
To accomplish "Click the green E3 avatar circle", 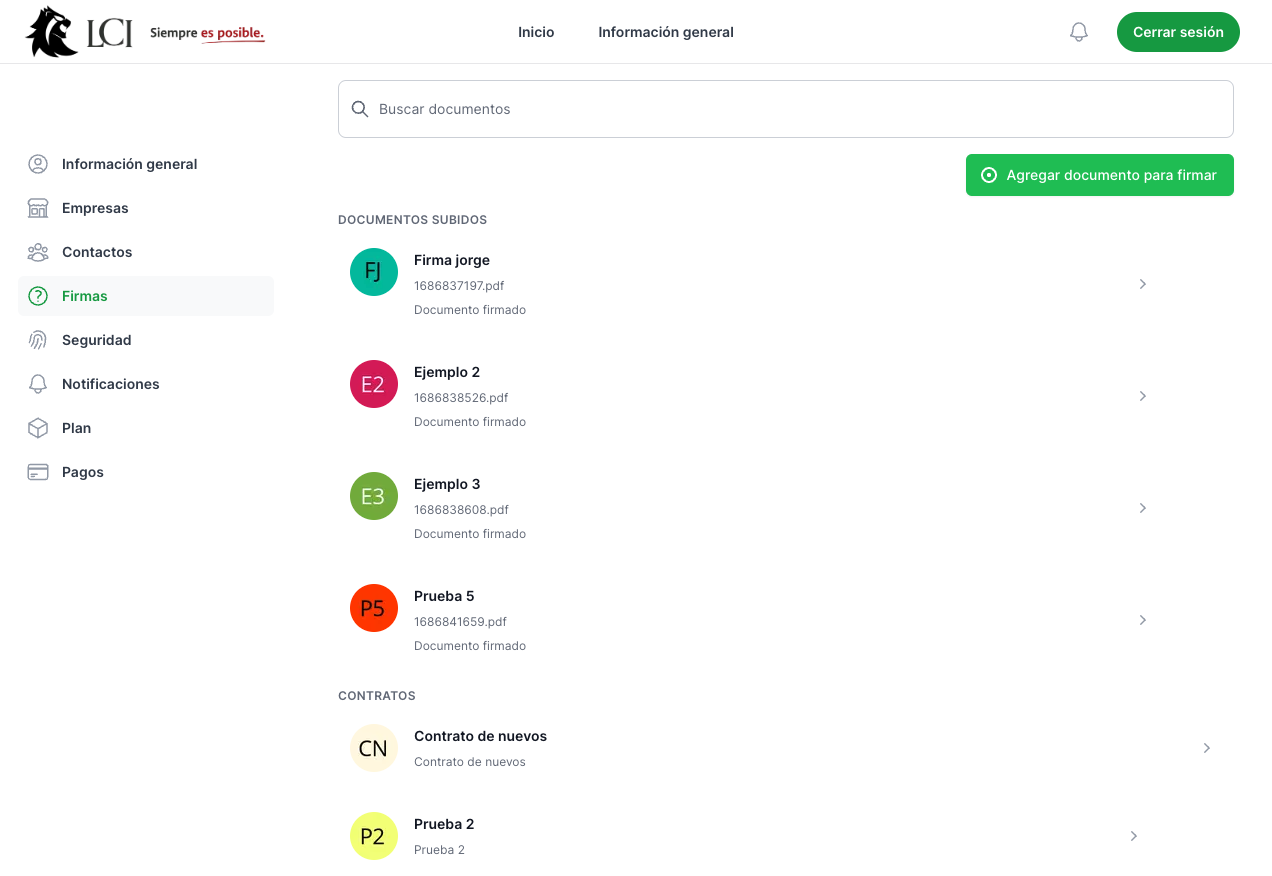I will tap(373, 496).
